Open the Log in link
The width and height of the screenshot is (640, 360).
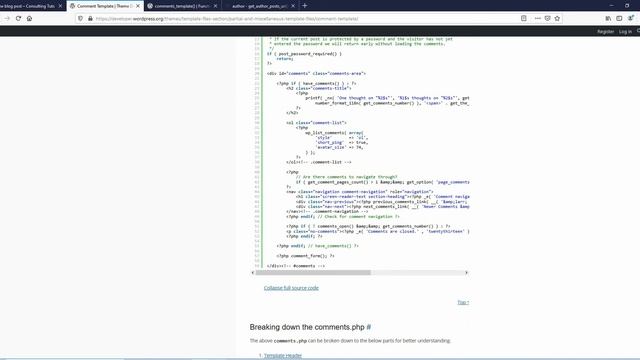625,31
